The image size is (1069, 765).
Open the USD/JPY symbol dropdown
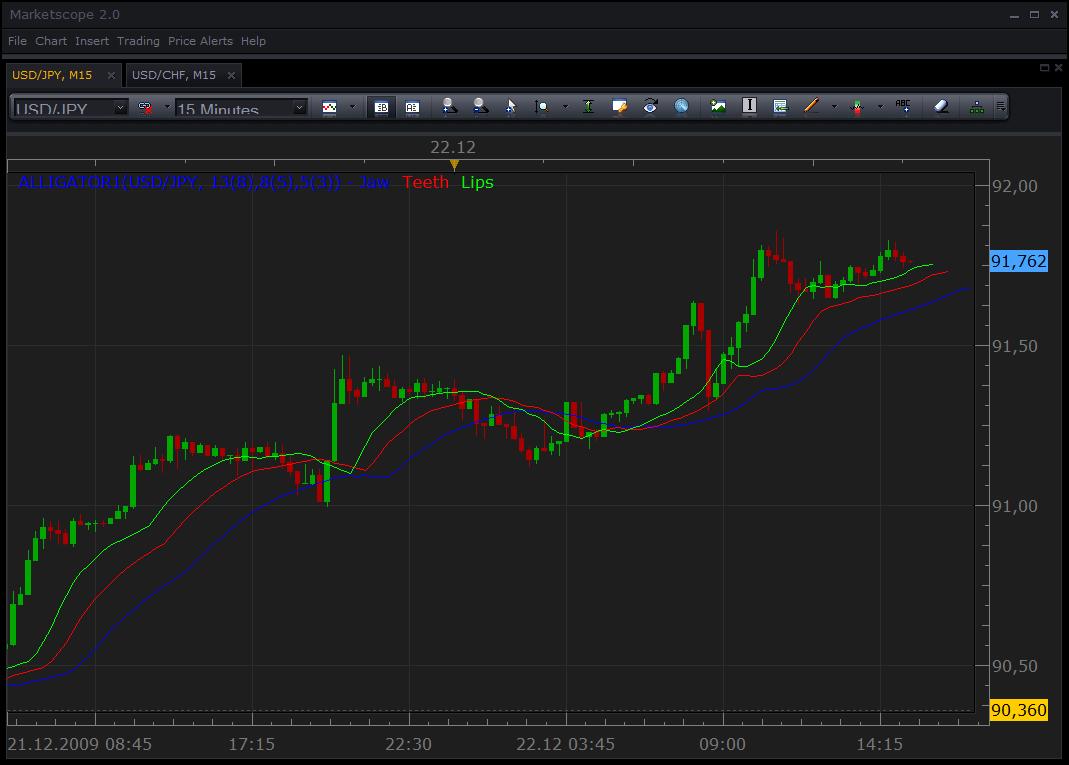(70, 108)
